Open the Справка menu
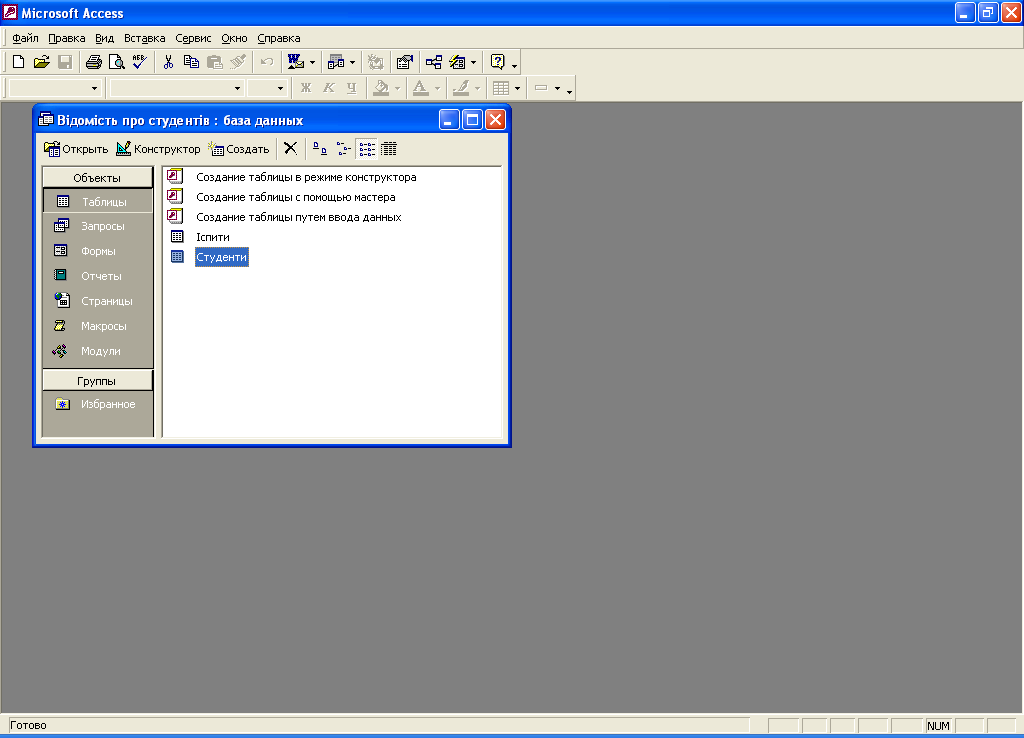This screenshot has height=738, width=1024. pyautogui.click(x=279, y=38)
